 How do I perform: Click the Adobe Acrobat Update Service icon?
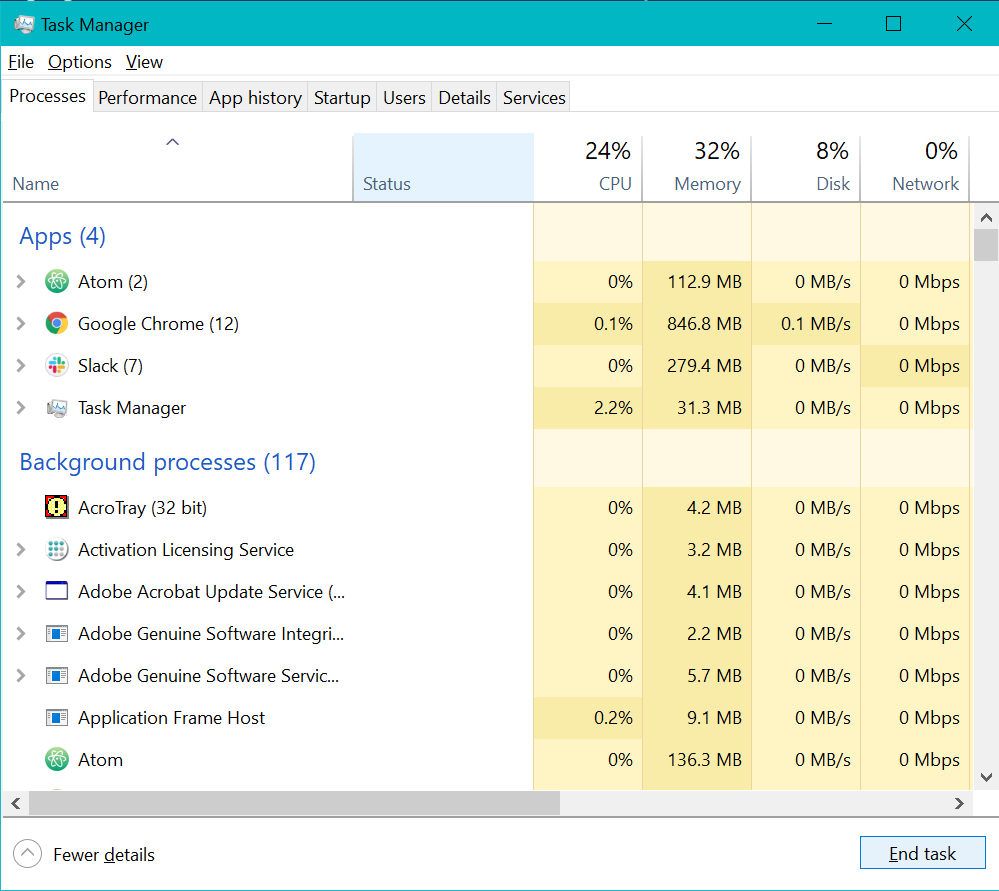coord(57,592)
